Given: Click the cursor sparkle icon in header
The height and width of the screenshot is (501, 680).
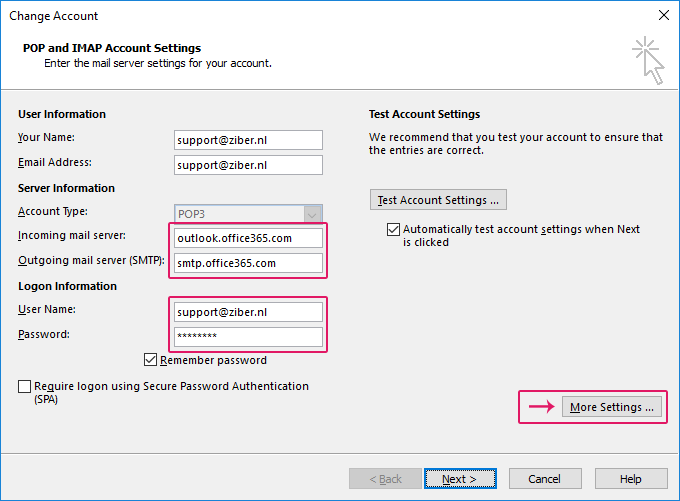Looking at the screenshot, I should coord(648,60).
